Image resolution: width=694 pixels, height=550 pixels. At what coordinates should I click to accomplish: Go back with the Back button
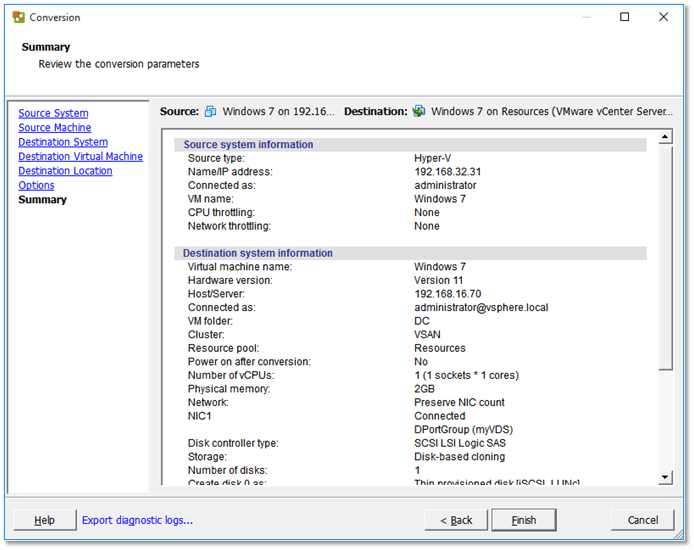[456, 520]
